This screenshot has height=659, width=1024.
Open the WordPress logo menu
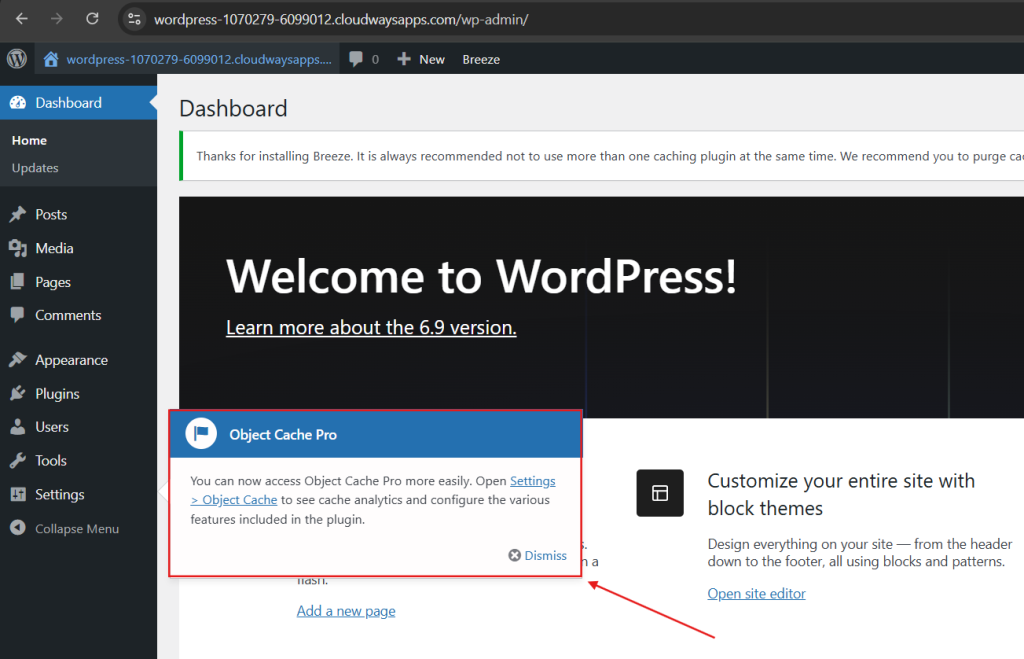point(17,59)
